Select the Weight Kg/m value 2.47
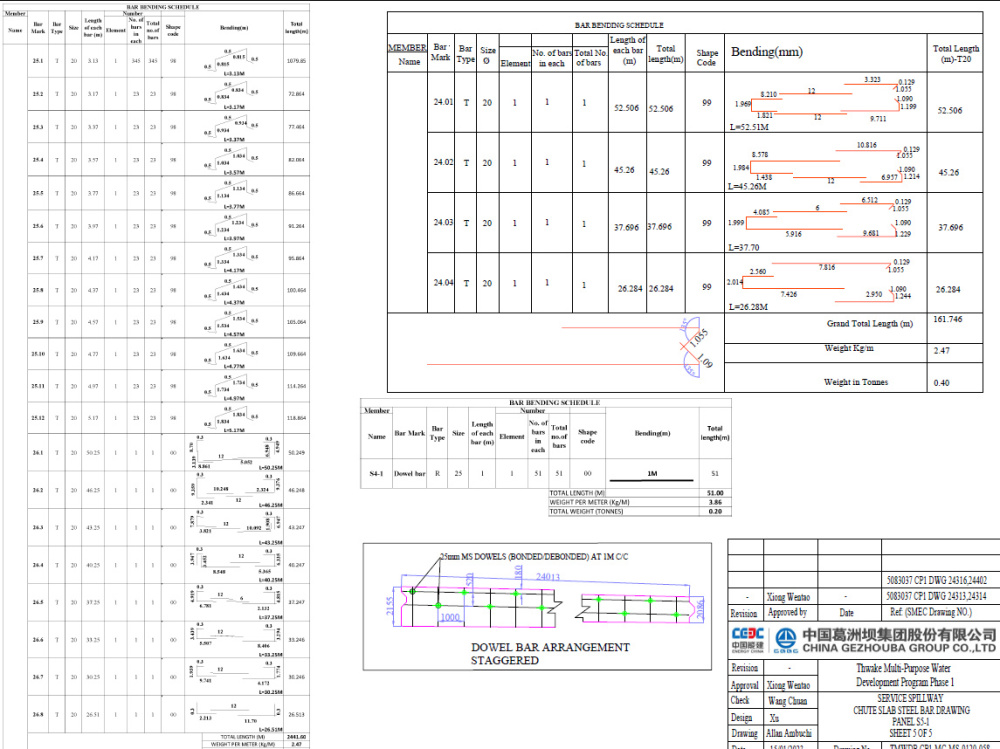 [940, 352]
